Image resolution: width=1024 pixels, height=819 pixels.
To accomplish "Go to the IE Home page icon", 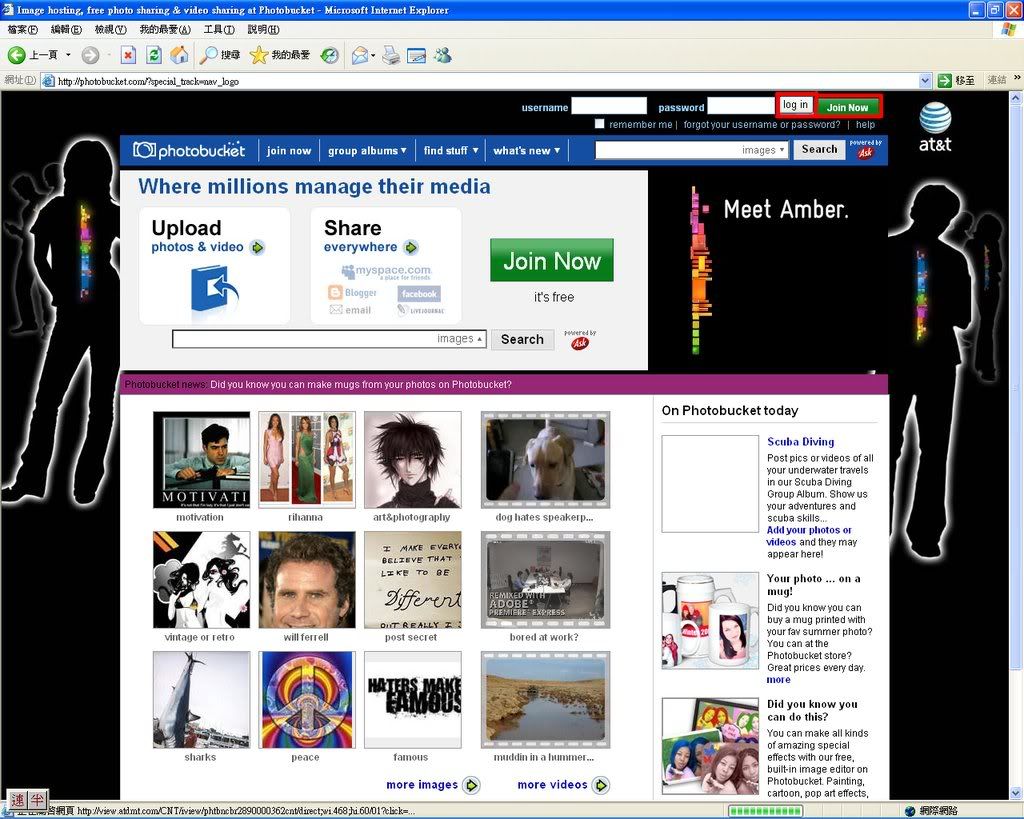I will coord(179,55).
